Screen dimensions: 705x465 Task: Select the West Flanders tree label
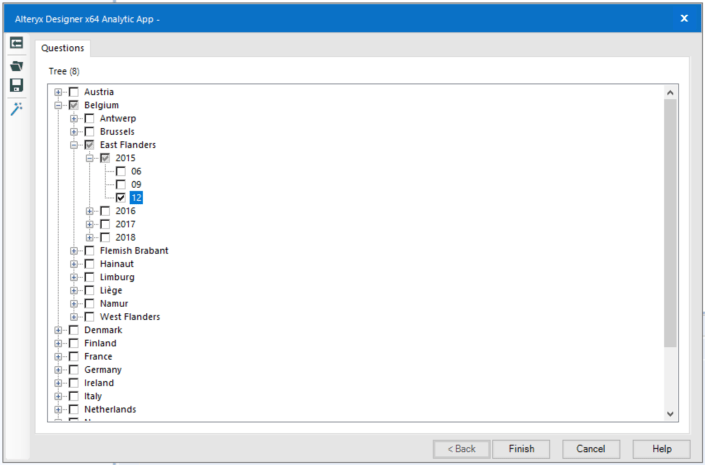coord(129,317)
